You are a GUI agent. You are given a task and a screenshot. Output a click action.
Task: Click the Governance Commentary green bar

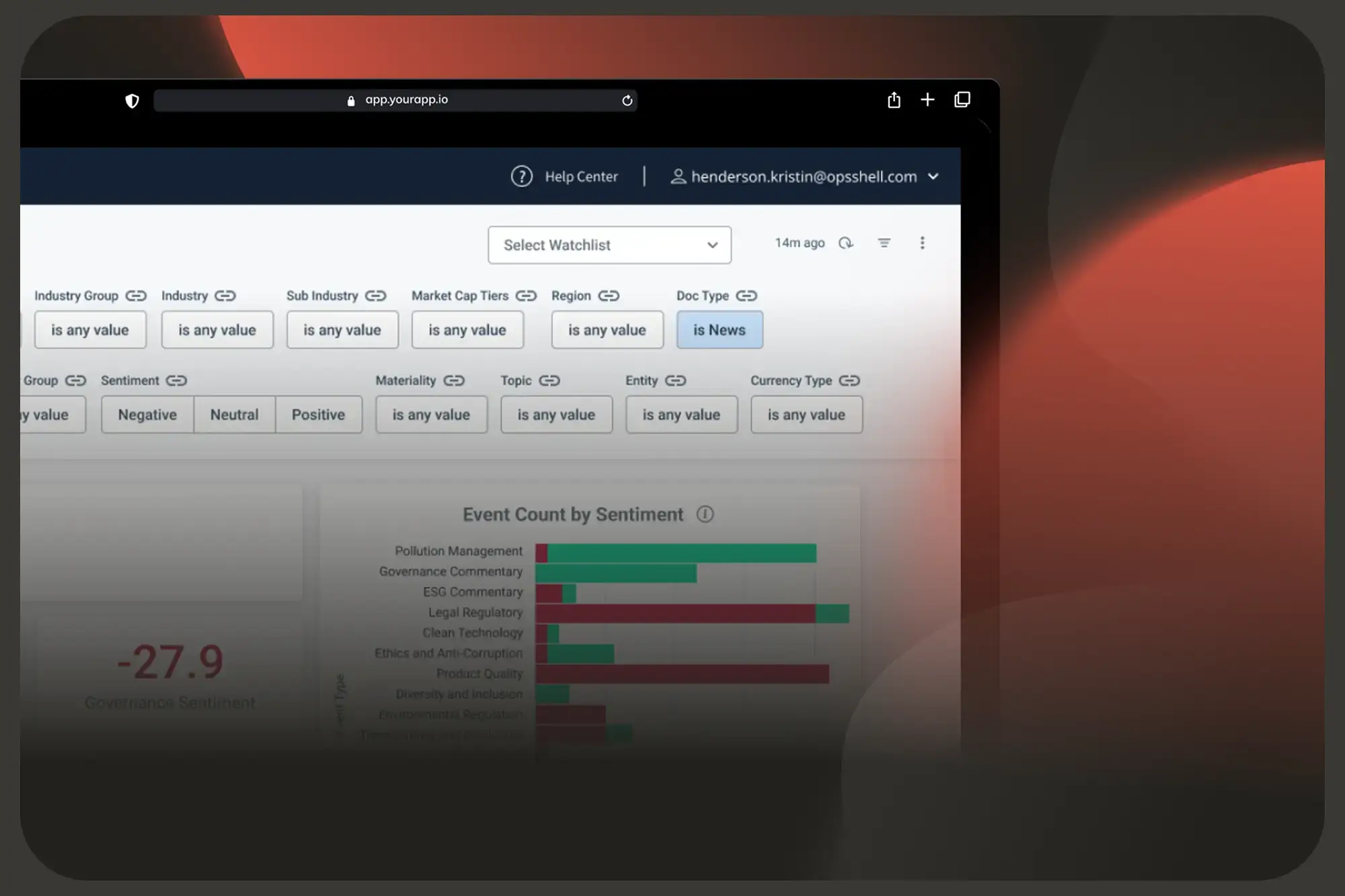click(616, 573)
